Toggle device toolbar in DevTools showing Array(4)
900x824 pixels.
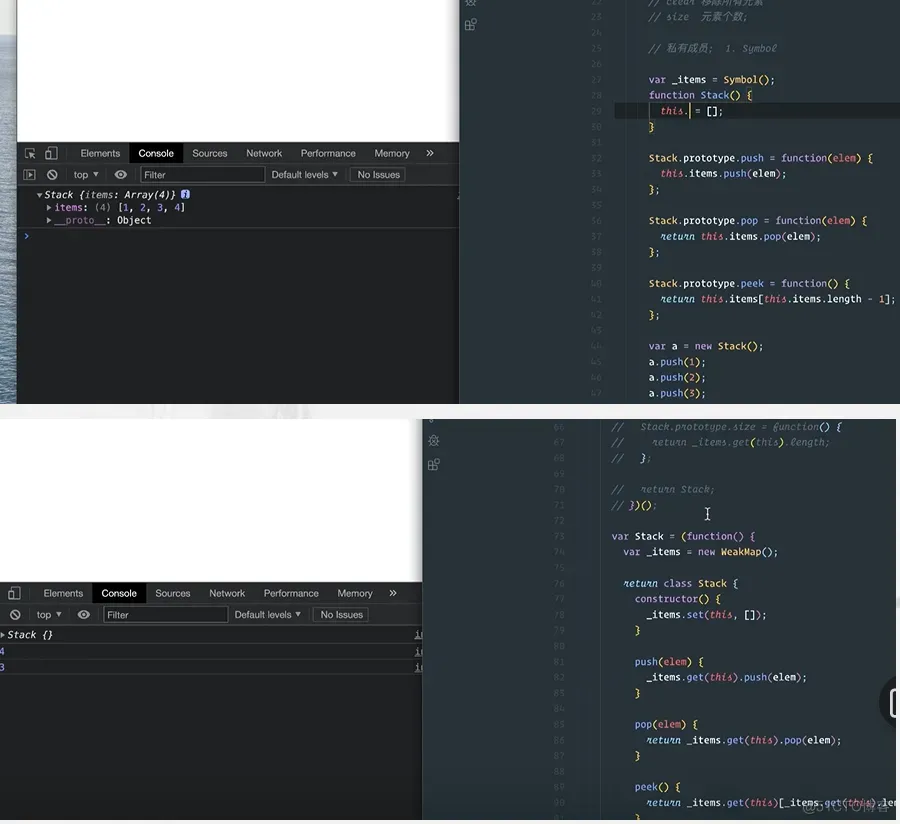(51, 153)
